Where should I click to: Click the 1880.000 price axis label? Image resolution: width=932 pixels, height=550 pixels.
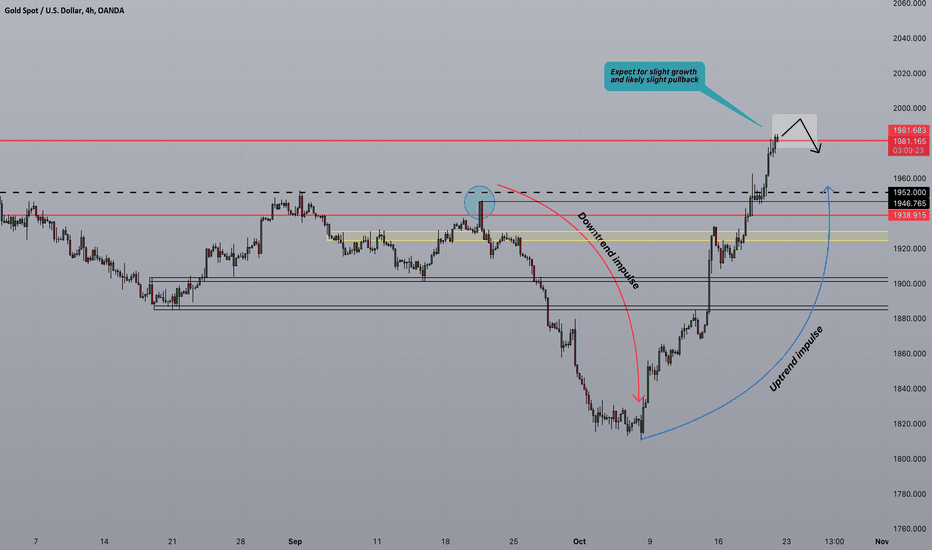909,319
